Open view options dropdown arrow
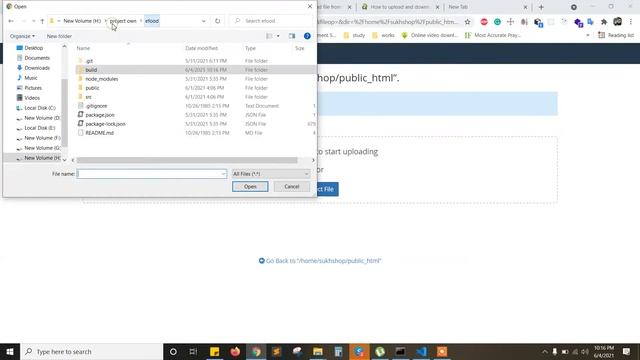The width and height of the screenshot is (640, 360). tap(278, 36)
